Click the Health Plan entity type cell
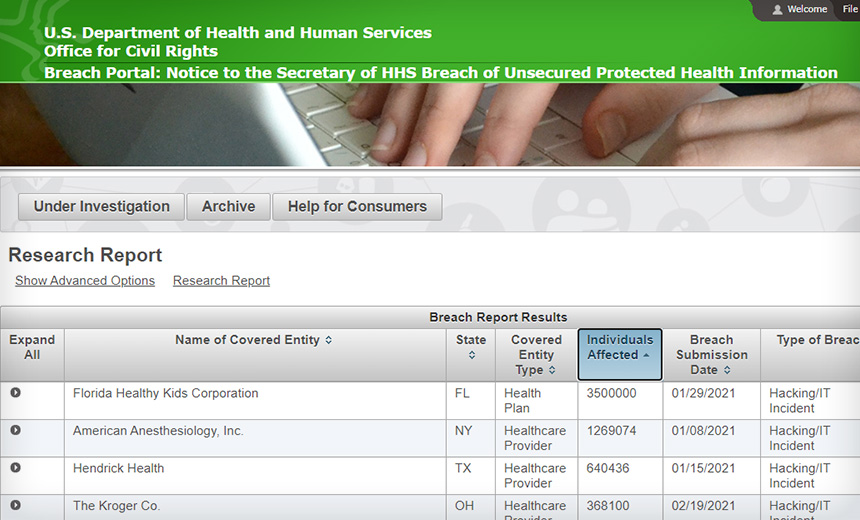Screen dimensions: 860x520 point(536,400)
